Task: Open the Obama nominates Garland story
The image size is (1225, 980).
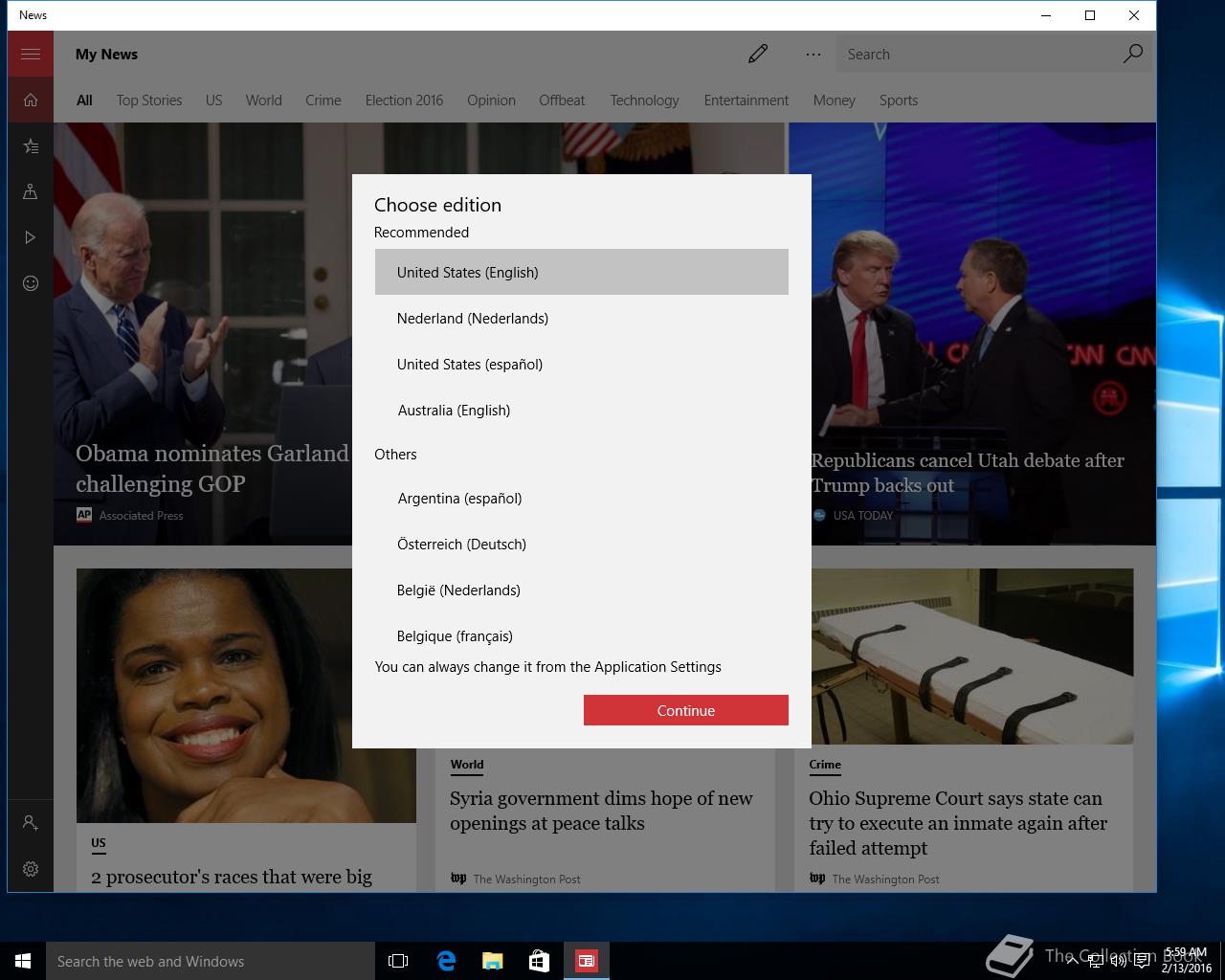Action: click(x=212, y=468)
